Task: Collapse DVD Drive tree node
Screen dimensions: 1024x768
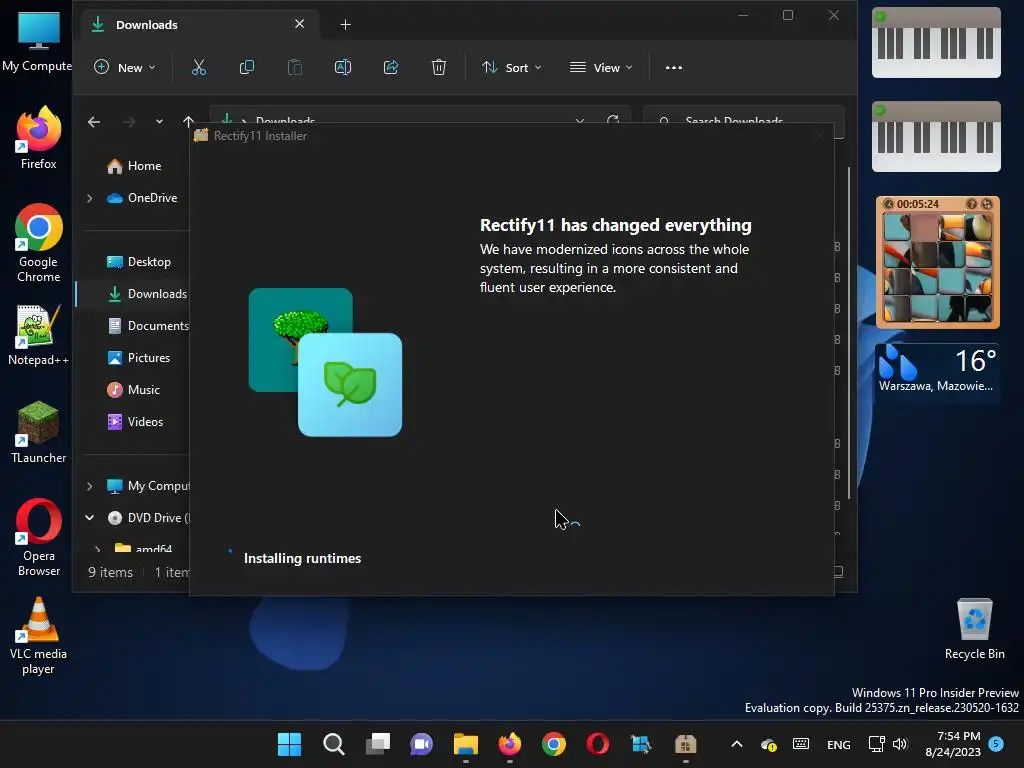Action: 89,518
